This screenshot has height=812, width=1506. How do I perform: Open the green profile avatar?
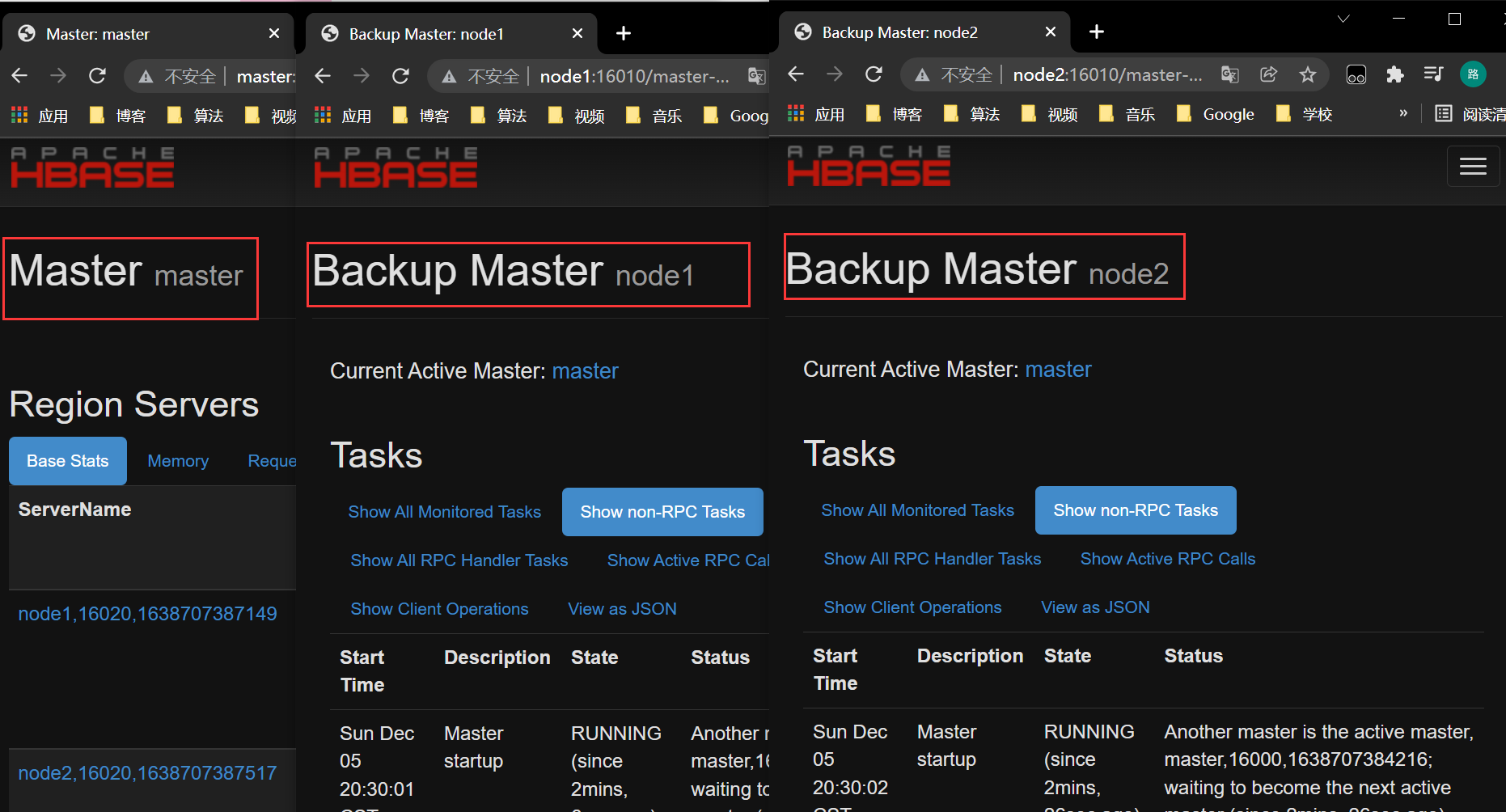click(x=1473, y=74)
